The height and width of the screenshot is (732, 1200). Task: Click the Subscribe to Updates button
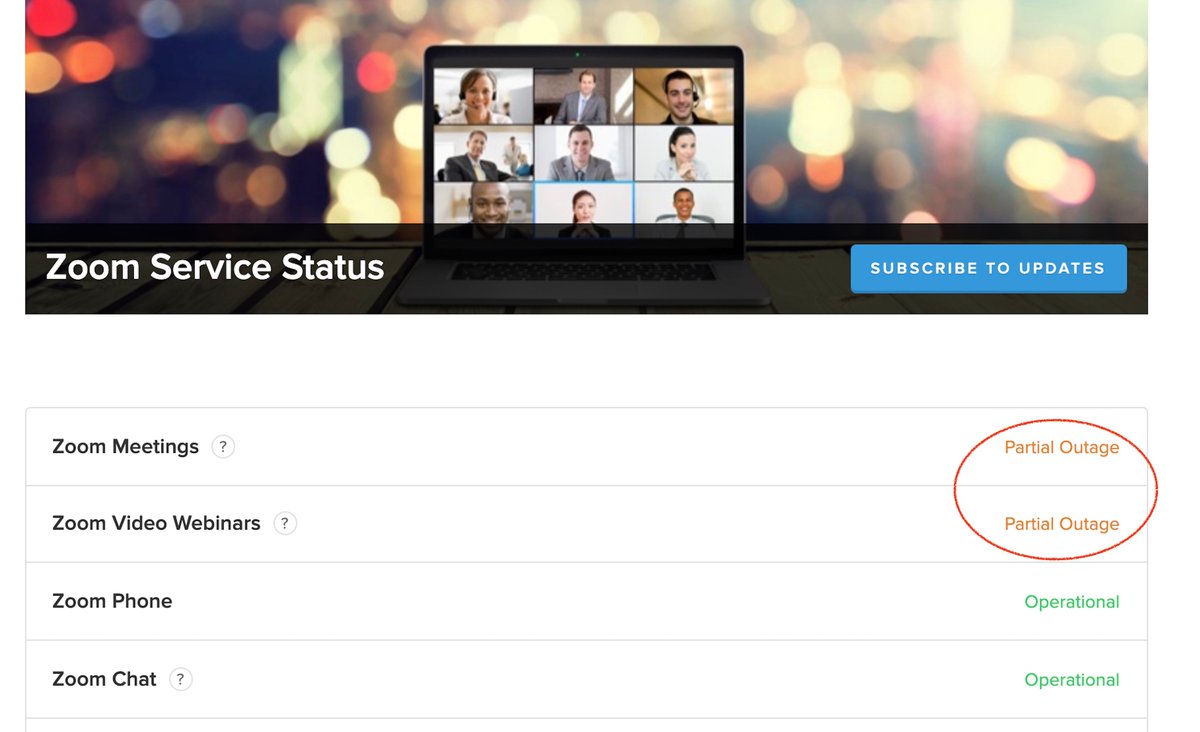[x=988, y=268]
